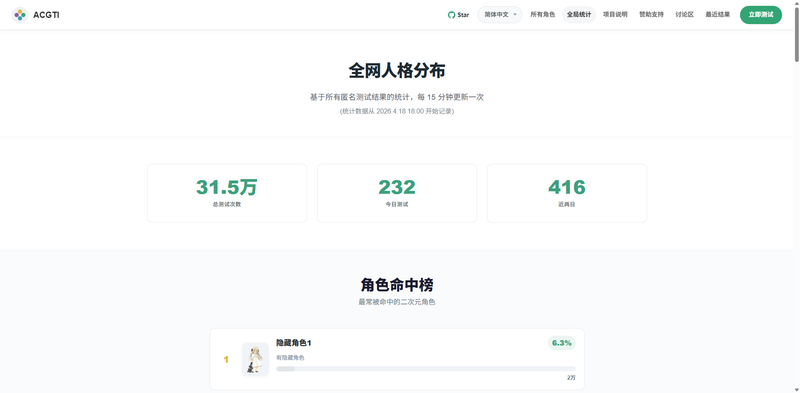Open the 简体中文 language dropdown
The width and height of the screenshot is (800, 393).
pyautogui.click(x=499, y=15)
